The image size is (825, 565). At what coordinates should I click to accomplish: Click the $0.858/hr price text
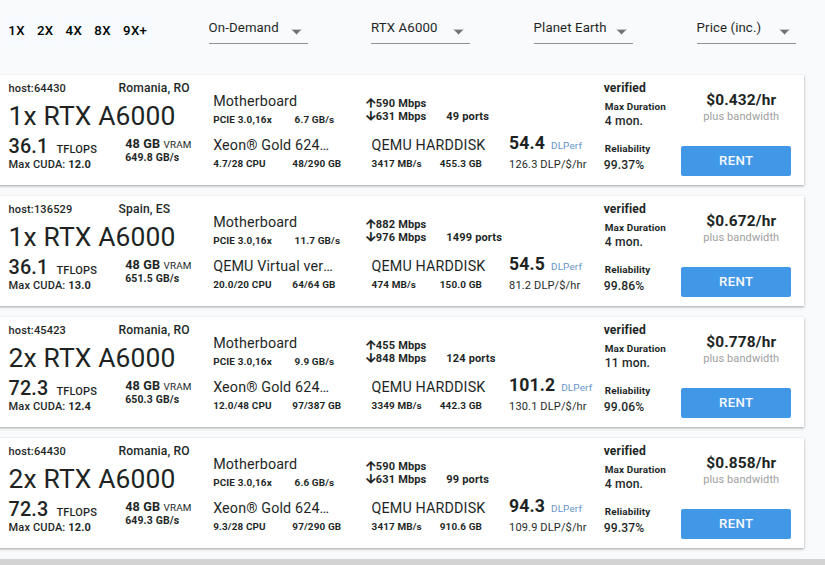(741, 462)
